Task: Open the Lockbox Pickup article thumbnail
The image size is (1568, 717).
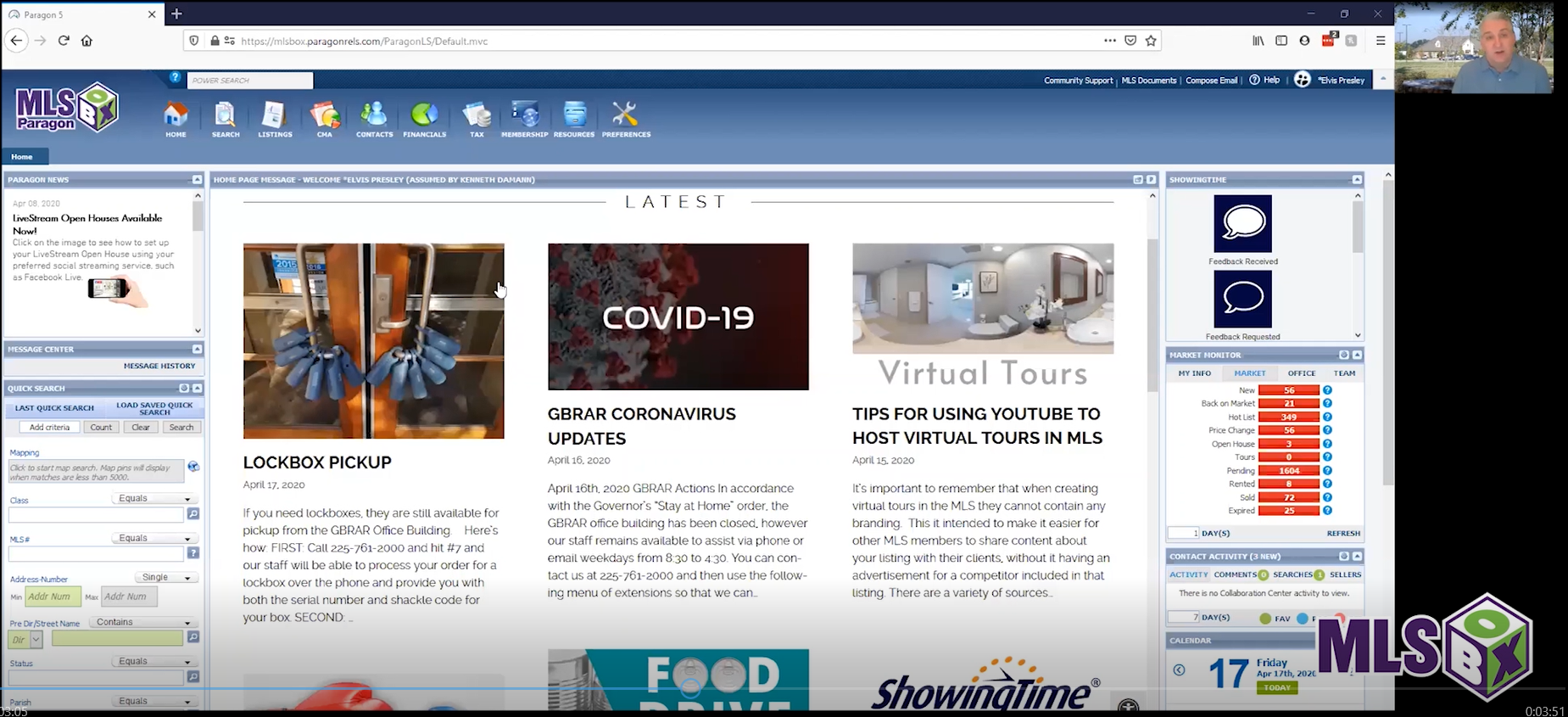Action: point(373,341)
